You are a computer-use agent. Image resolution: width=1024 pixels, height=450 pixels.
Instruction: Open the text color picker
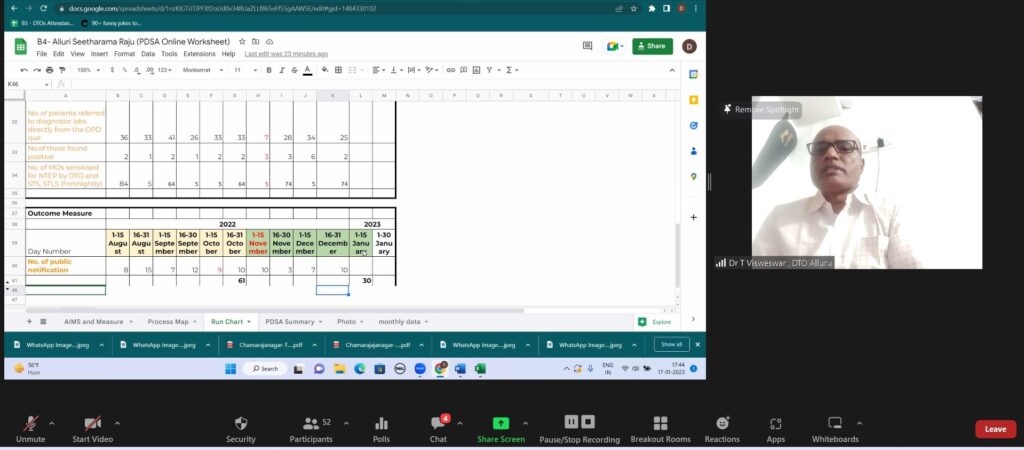(x=308, y=70)
